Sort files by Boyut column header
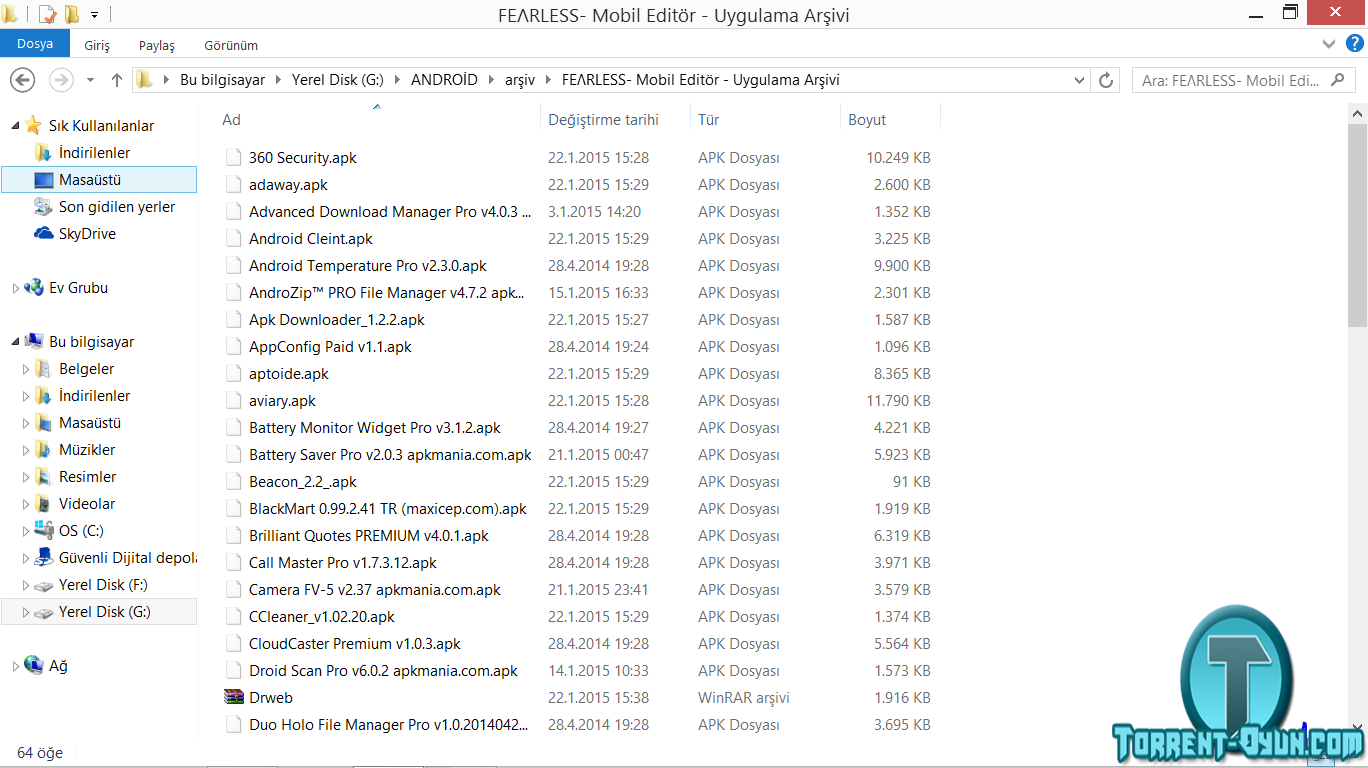 (867, 120)
